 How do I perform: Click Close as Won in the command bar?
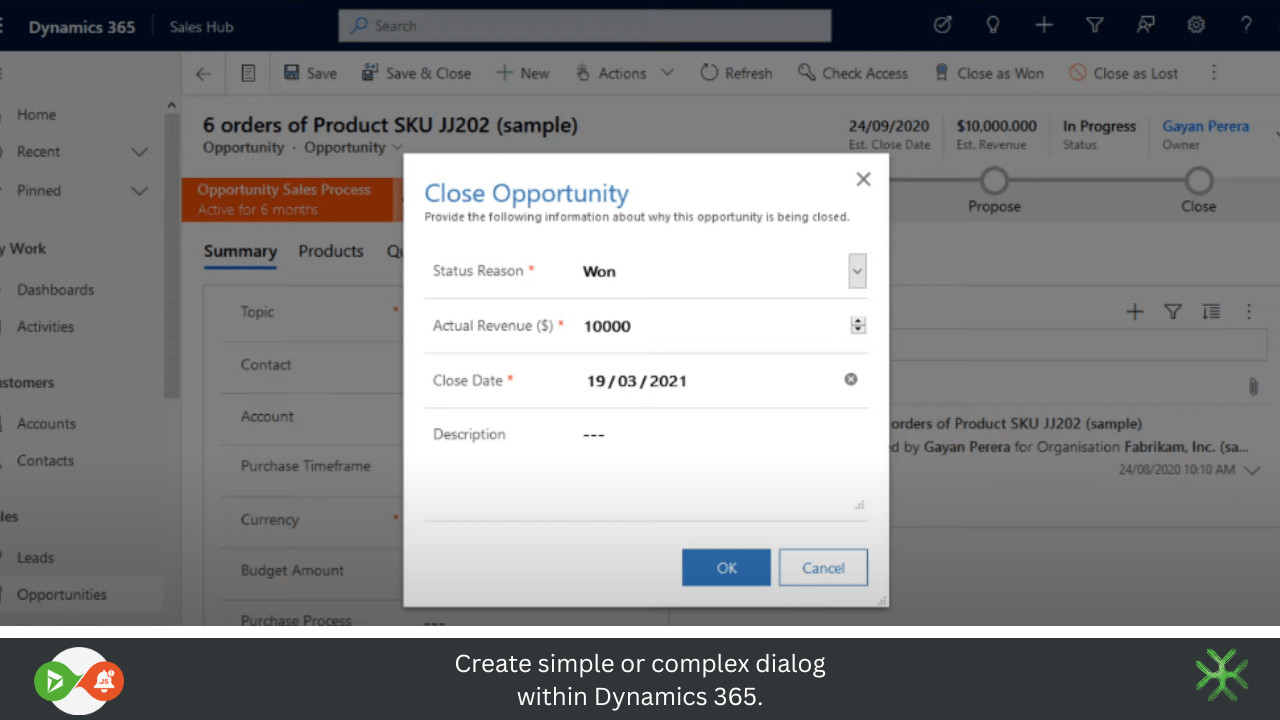[988, 73]
